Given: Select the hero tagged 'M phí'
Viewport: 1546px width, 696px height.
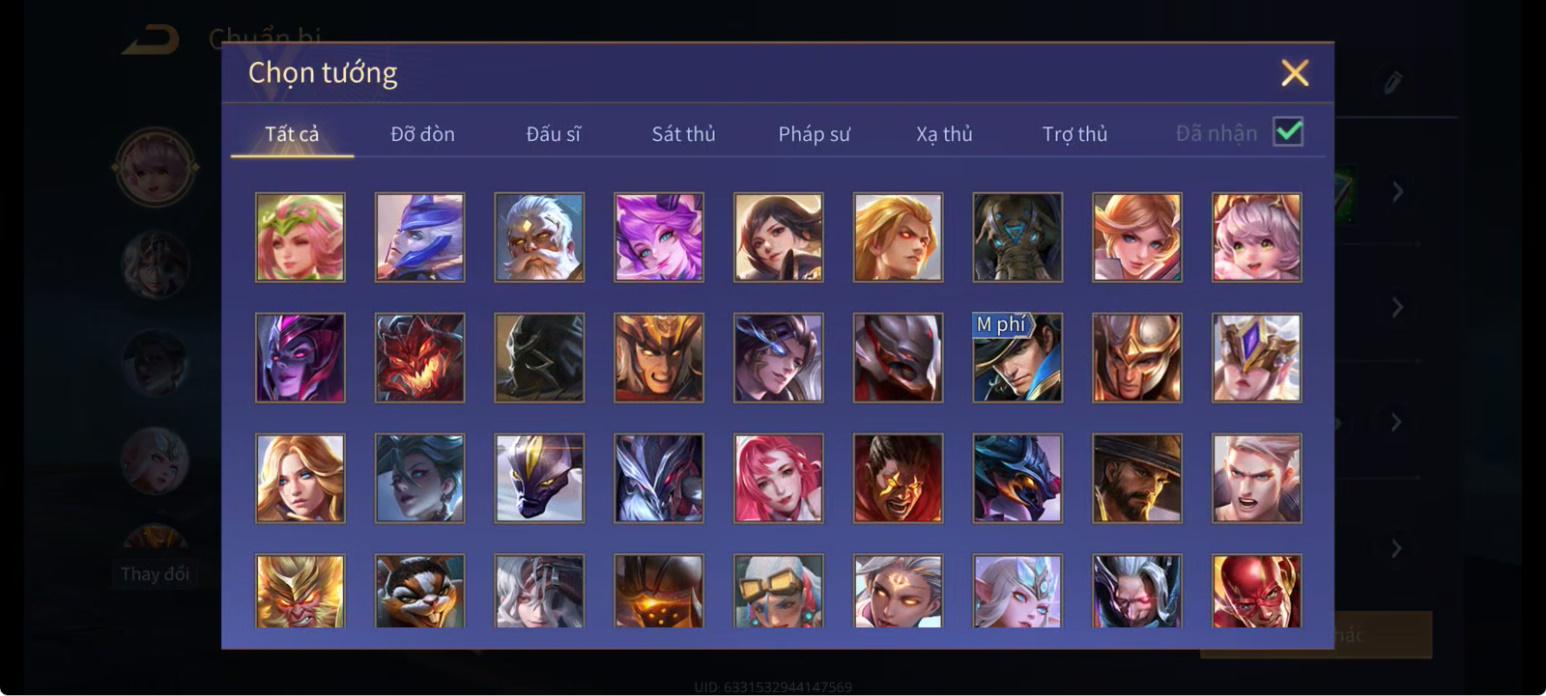Looking at the screenshot, I should [x=1017, y=357].
